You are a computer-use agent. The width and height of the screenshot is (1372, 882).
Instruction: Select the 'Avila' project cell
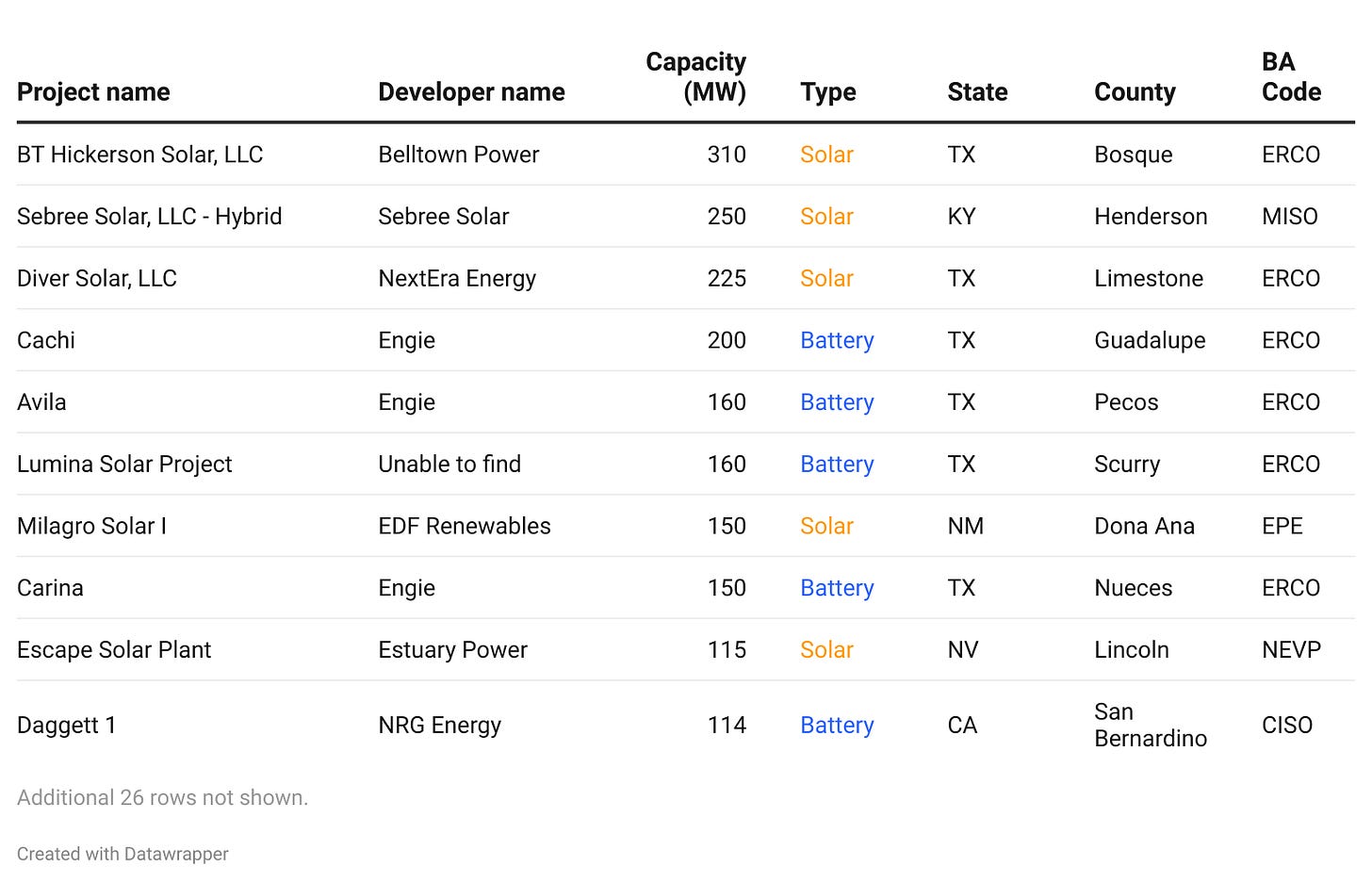click(x=41, y=402)
